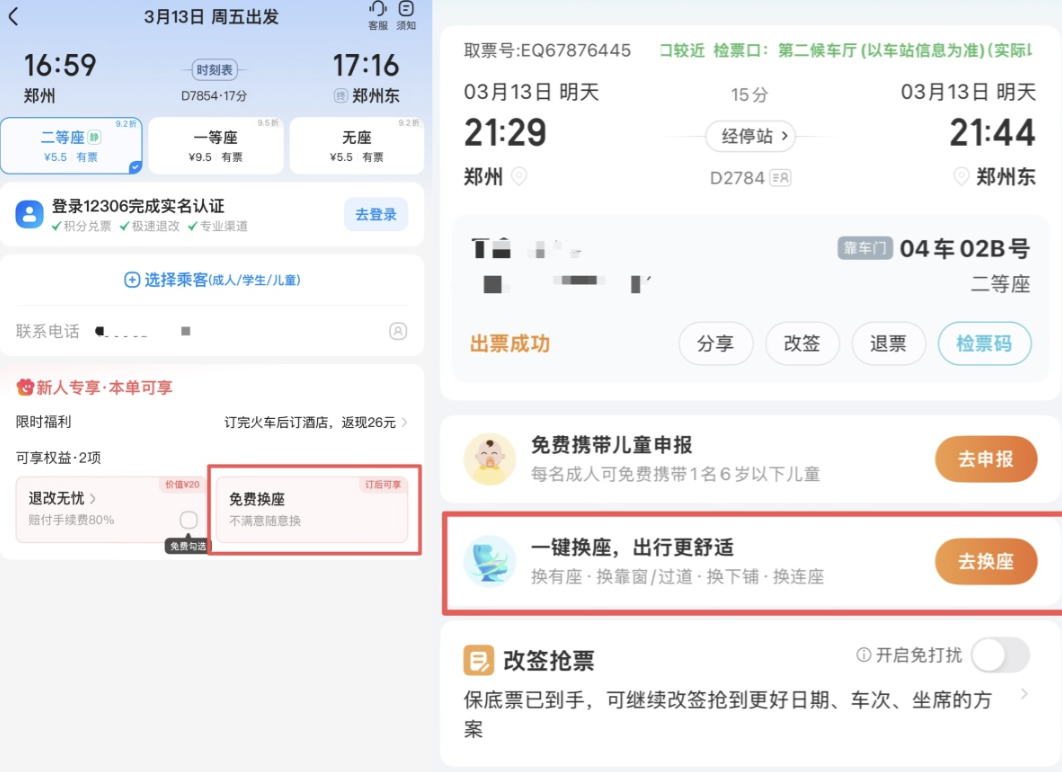This screenshot has height=772, width=1062.
Task: Open the 须知 notice icon
Action: click(x=406, y=10)
